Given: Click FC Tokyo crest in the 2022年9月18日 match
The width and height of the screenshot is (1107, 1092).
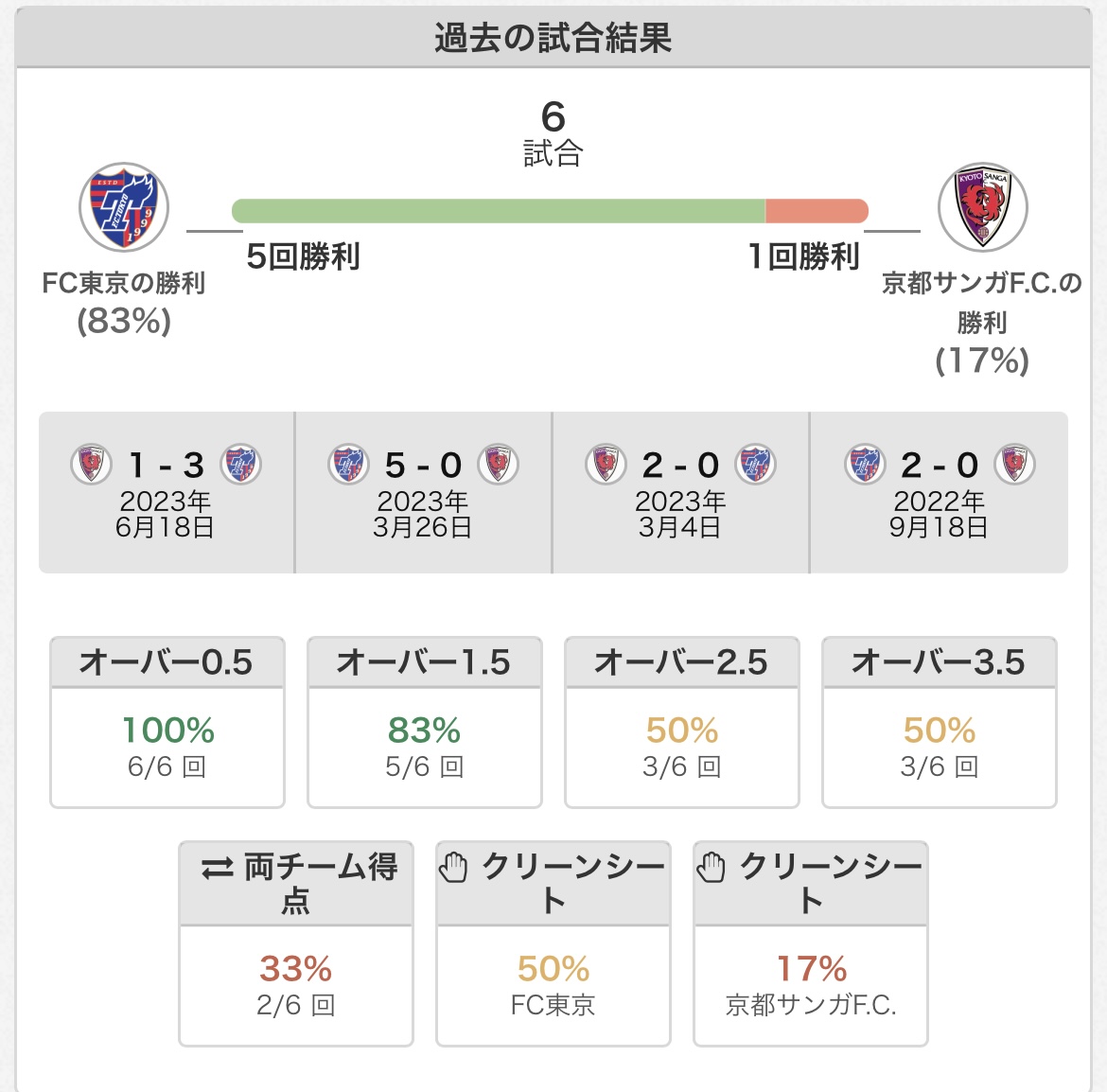Looking at the screenshot, I should tap(865, 464).
